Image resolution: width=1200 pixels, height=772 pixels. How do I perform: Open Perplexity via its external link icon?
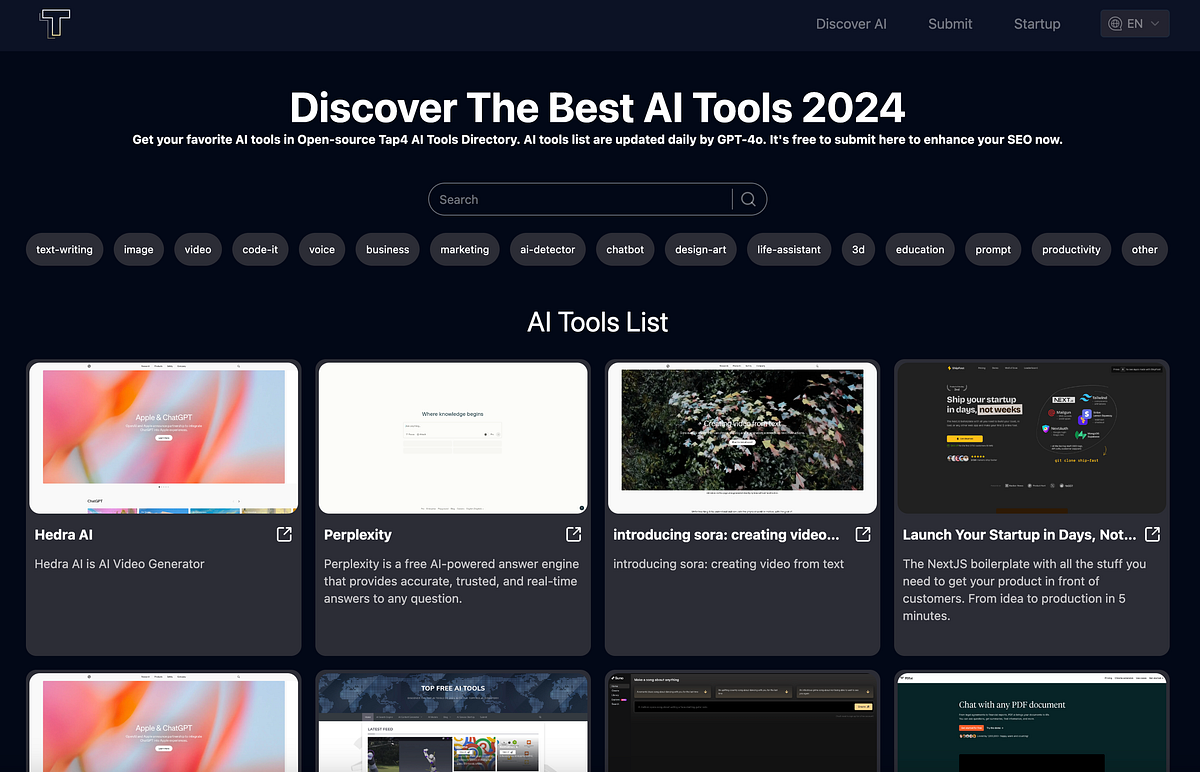[x=572, y=535]
